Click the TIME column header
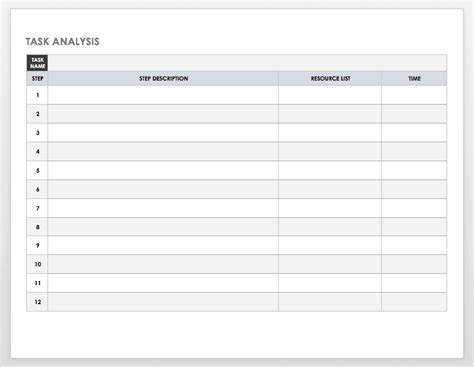Image resolution: width=474 pixels, height=367 pixels. [x=414, y=79]
